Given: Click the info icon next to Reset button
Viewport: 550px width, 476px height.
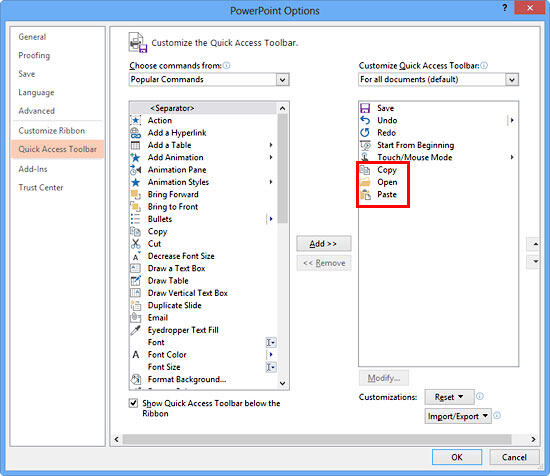Looking at the screenshot, I should [479, 396].
